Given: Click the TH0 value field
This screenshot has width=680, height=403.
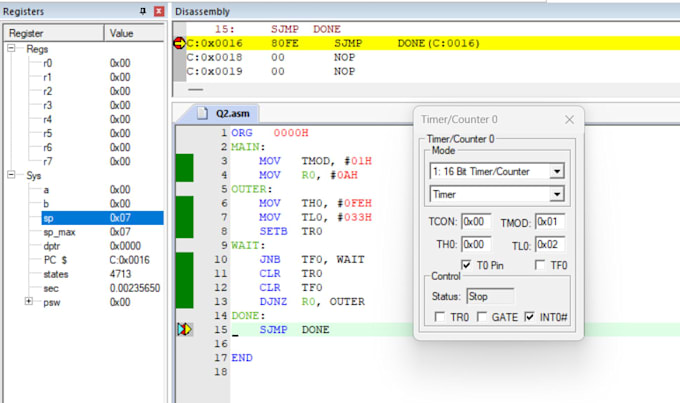Looking at the screenshot, I should 476,244.
